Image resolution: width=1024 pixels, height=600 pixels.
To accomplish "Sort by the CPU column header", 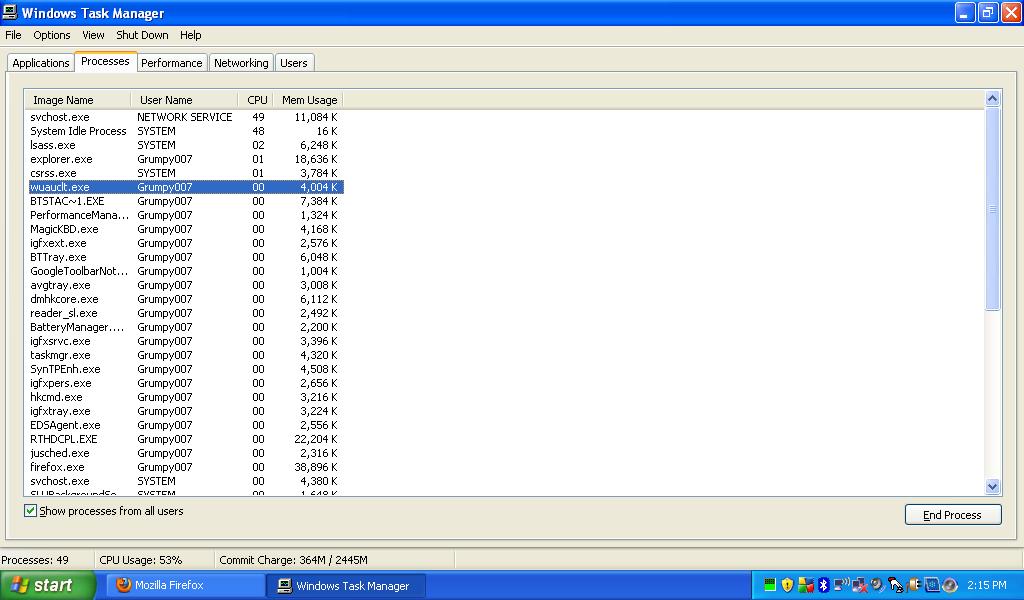I will click(x=256, y=100).
